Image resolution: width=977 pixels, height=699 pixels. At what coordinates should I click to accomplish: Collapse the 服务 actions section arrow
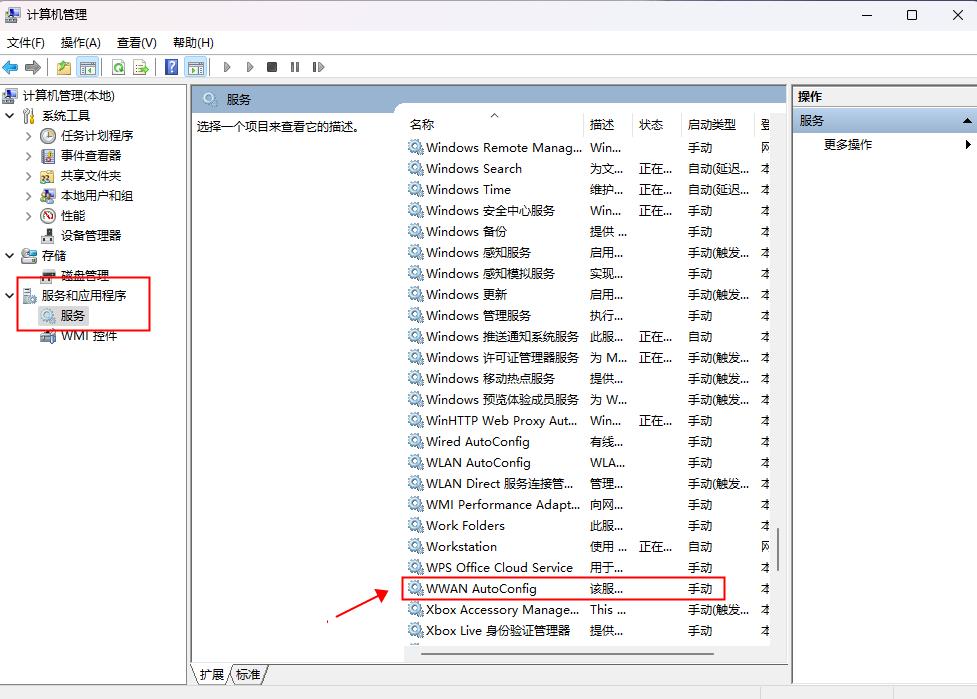[x=966, y=121]
